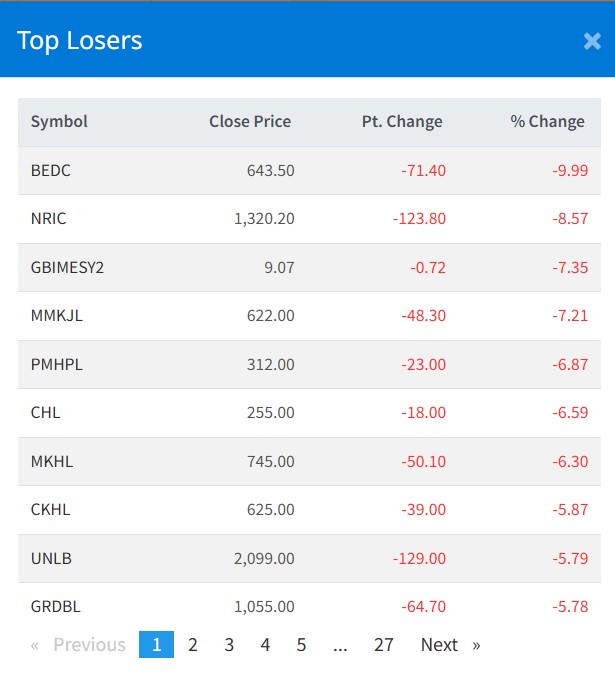Select the BEDC symbol row

tap(51, 170)
